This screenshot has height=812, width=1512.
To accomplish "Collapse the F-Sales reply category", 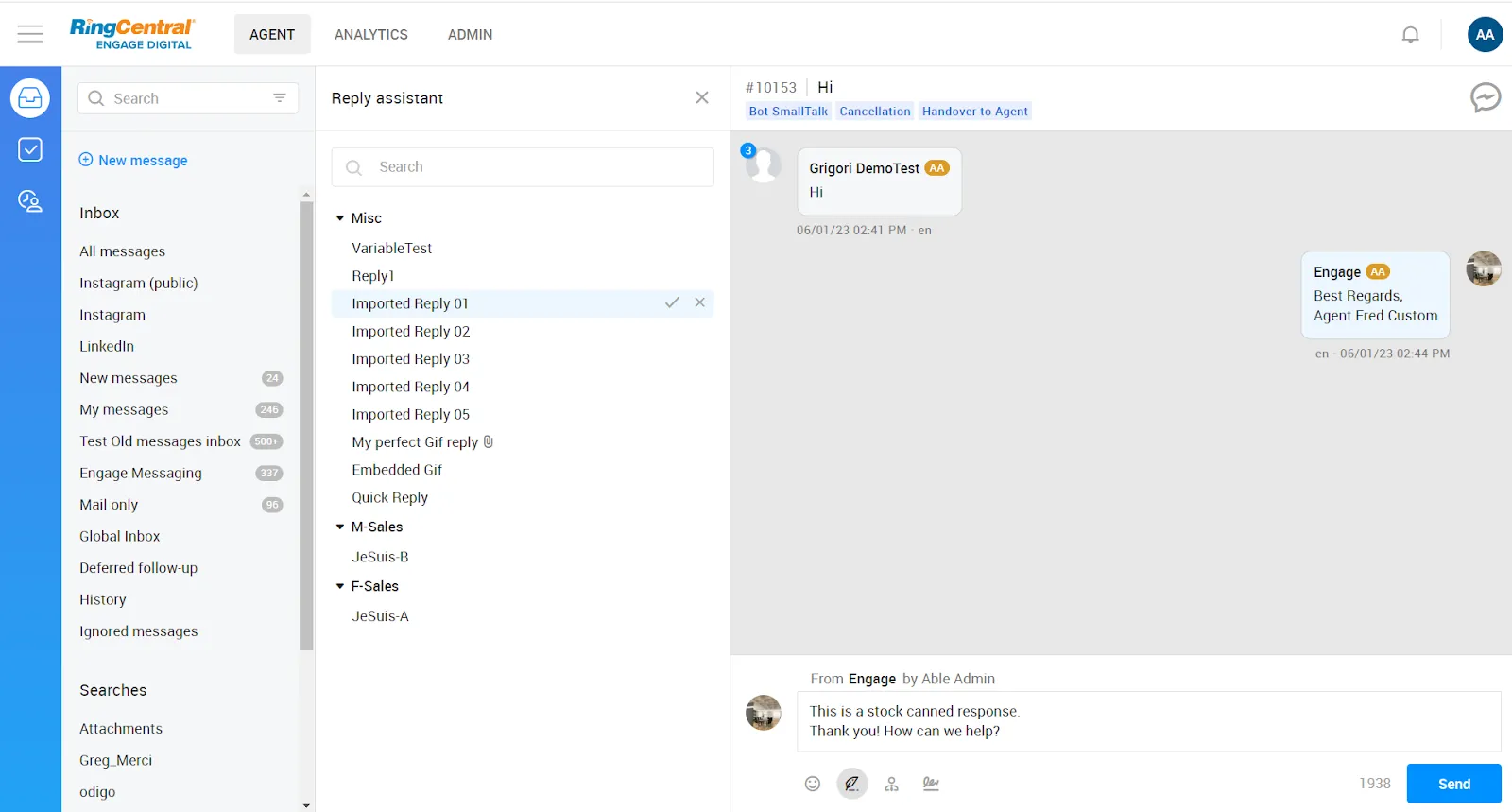I will tap(340, 587).
